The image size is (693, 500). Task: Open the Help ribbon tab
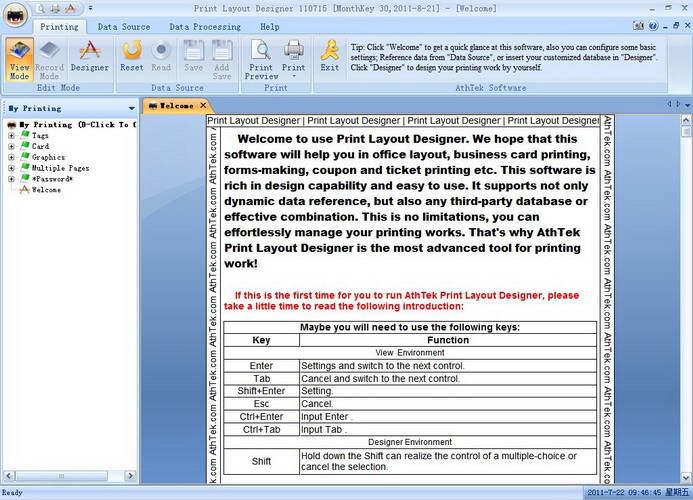tap(270, 27)
